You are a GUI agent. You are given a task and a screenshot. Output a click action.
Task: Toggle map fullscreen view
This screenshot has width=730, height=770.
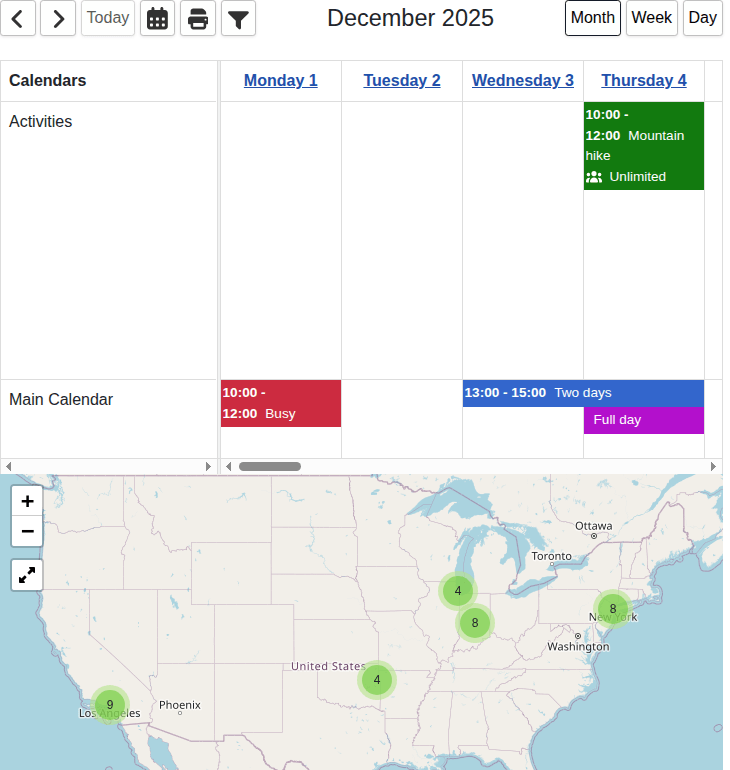click(x=27, y=575)
